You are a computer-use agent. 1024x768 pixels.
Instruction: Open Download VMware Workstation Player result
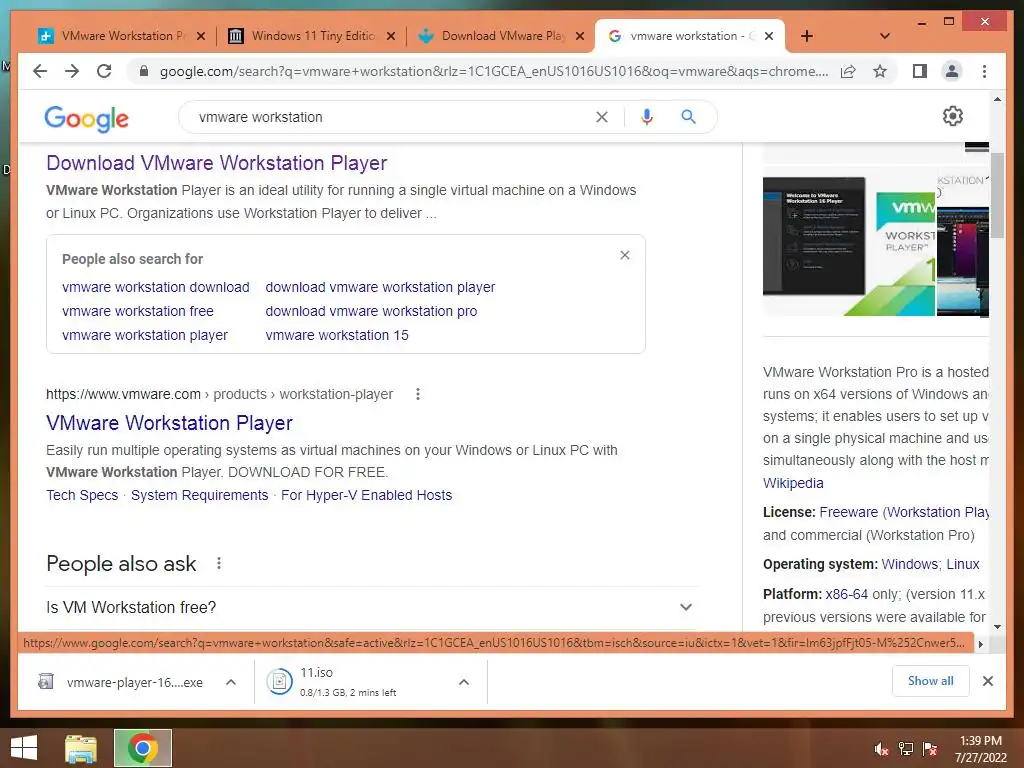click(217, 163)
